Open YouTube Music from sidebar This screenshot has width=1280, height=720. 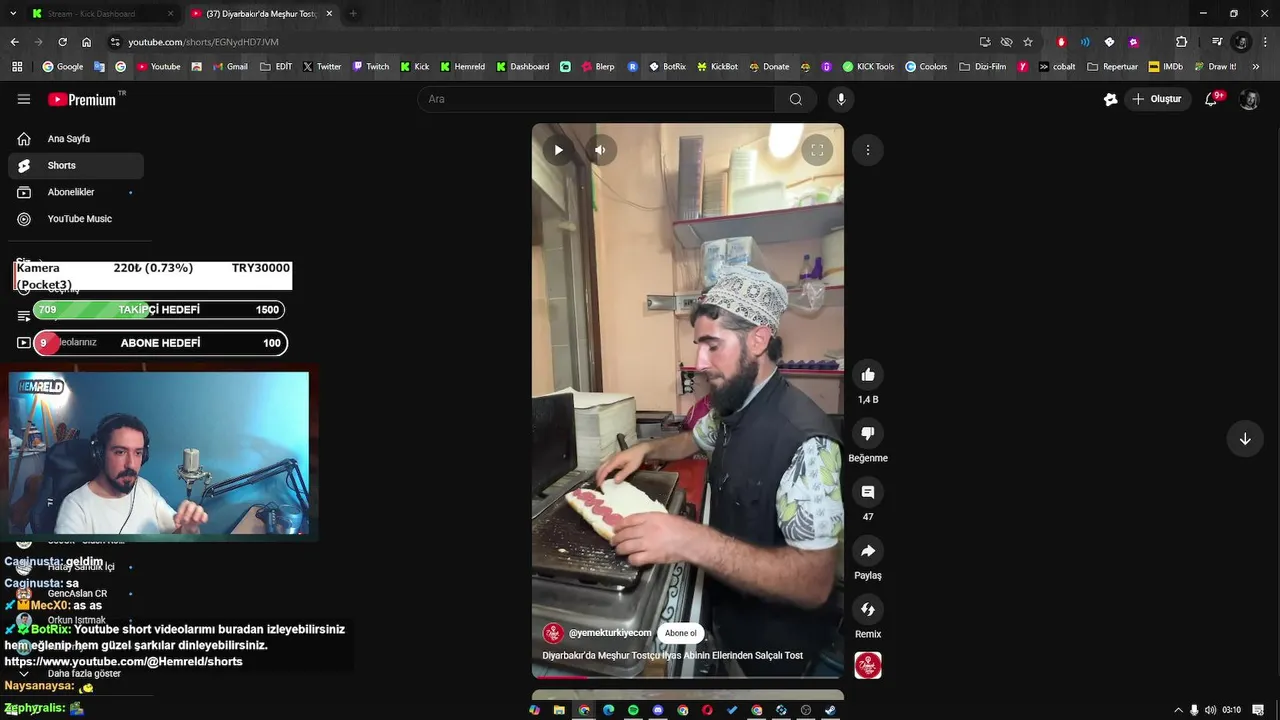(76, 219)
